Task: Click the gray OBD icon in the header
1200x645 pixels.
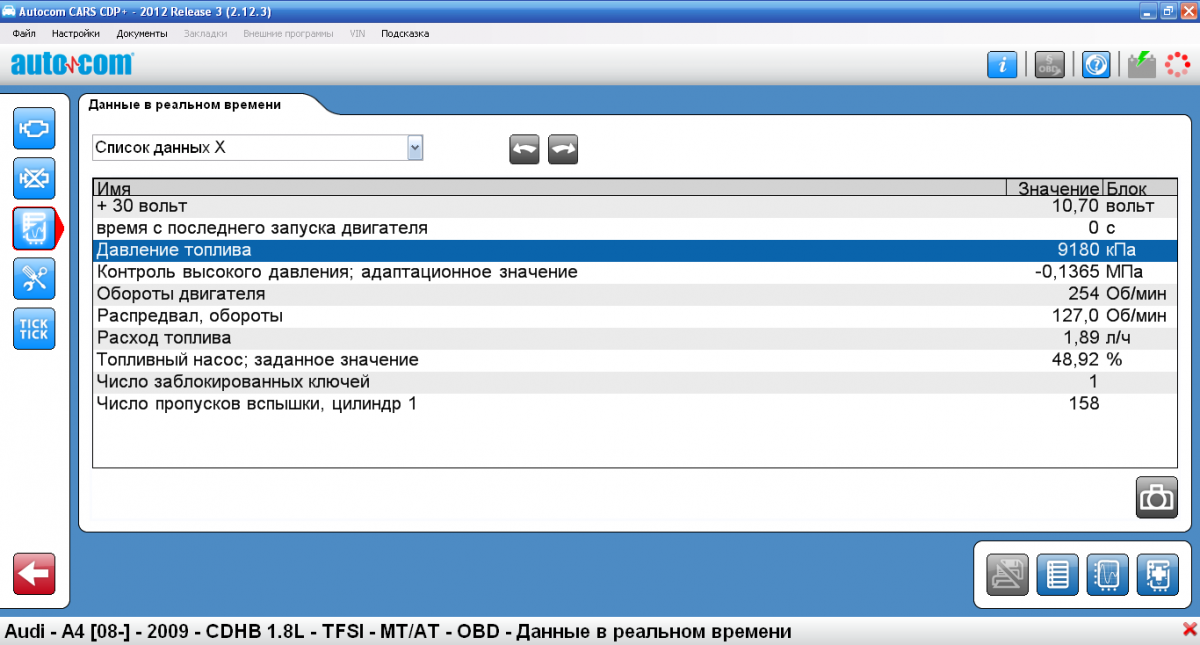Action: point(1049,65)
